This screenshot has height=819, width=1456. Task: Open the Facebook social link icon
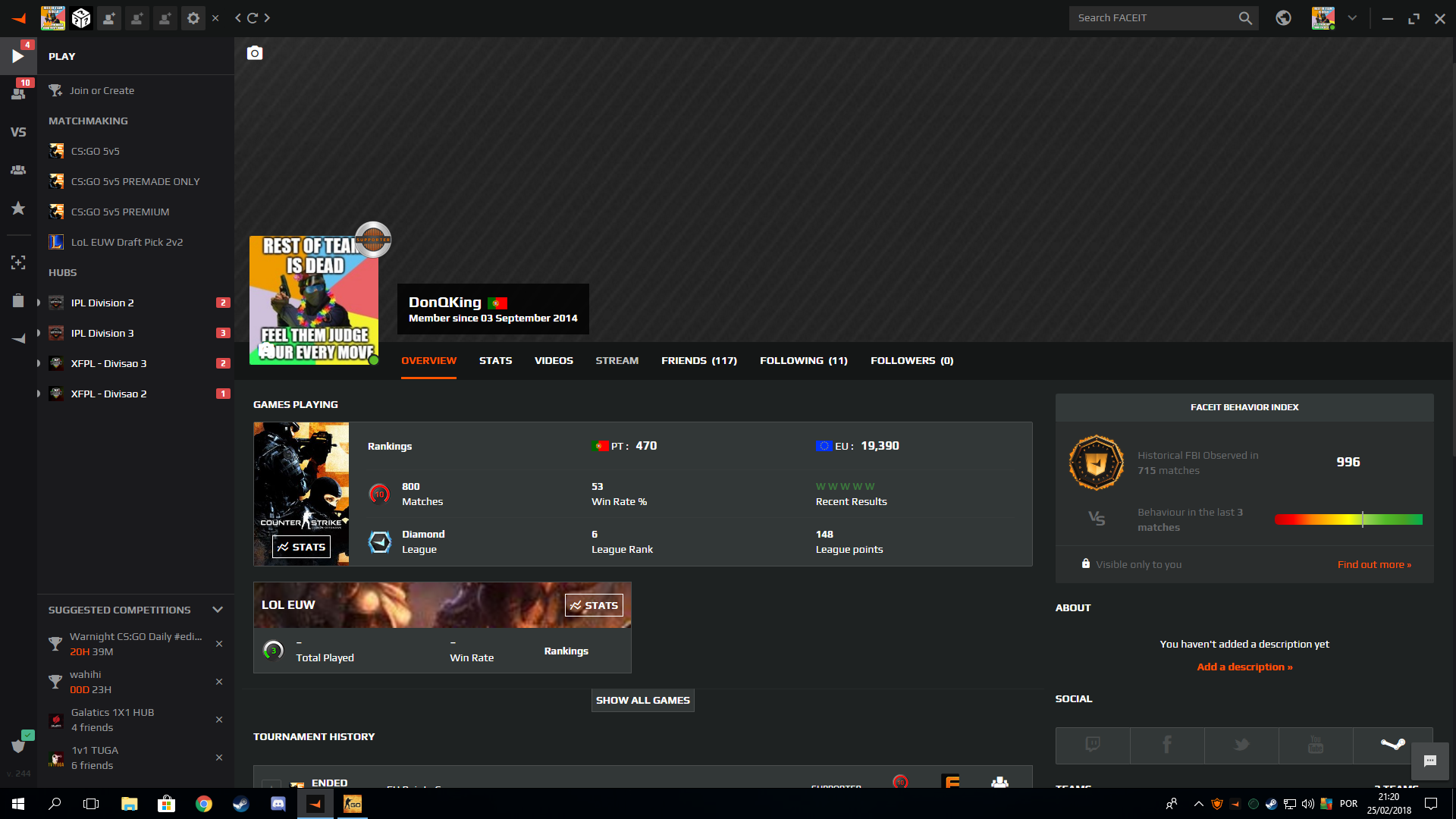1167,745
